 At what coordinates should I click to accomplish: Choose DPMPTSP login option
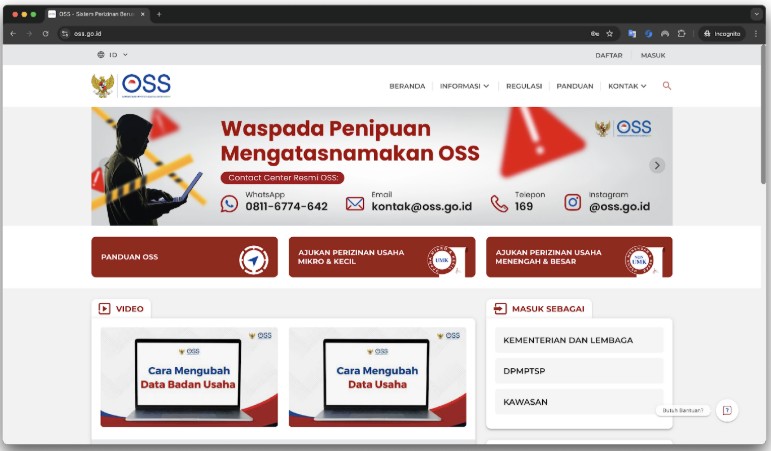point(579,371)
